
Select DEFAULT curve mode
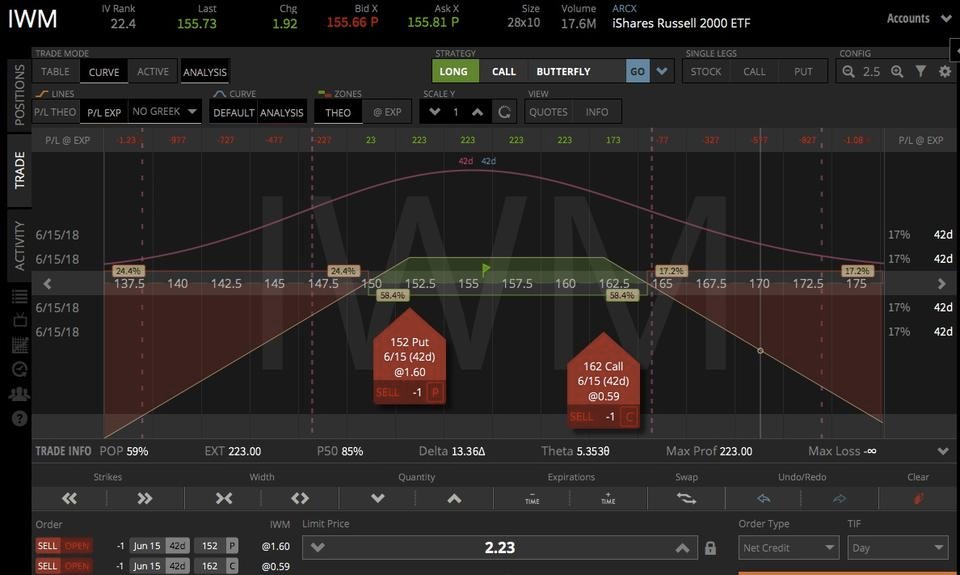pos(233,113)
